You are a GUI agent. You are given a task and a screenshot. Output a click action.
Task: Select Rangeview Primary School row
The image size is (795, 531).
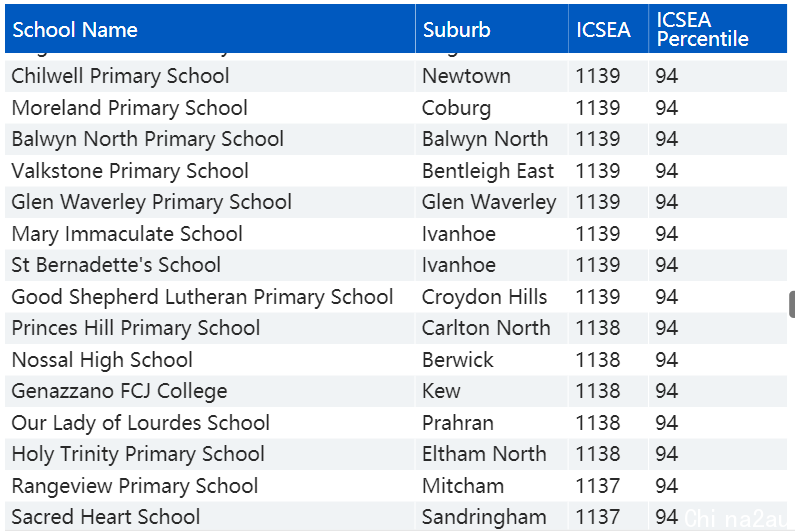(x=396, y=485)
